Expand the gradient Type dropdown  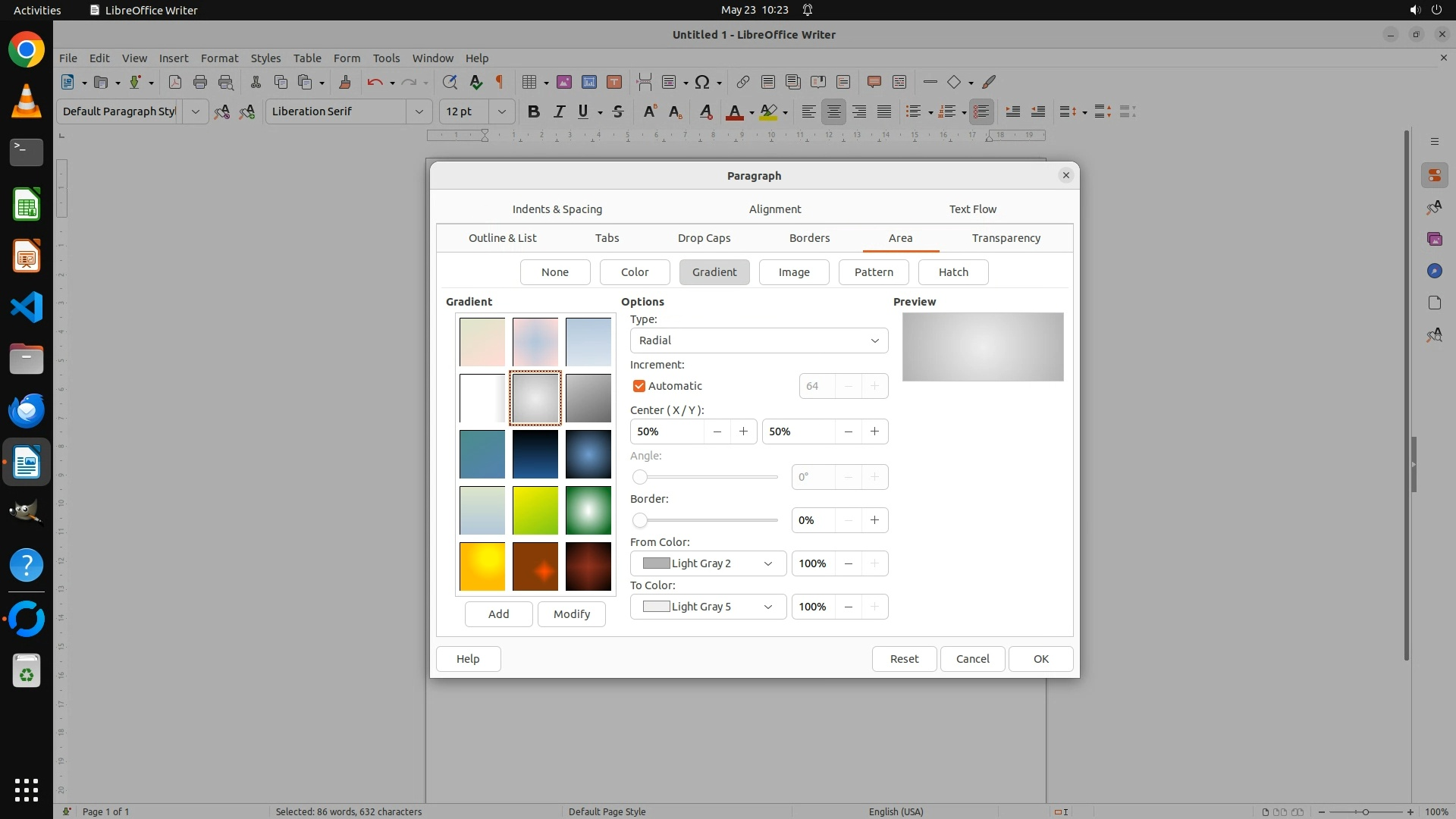[x=758, y=340]
